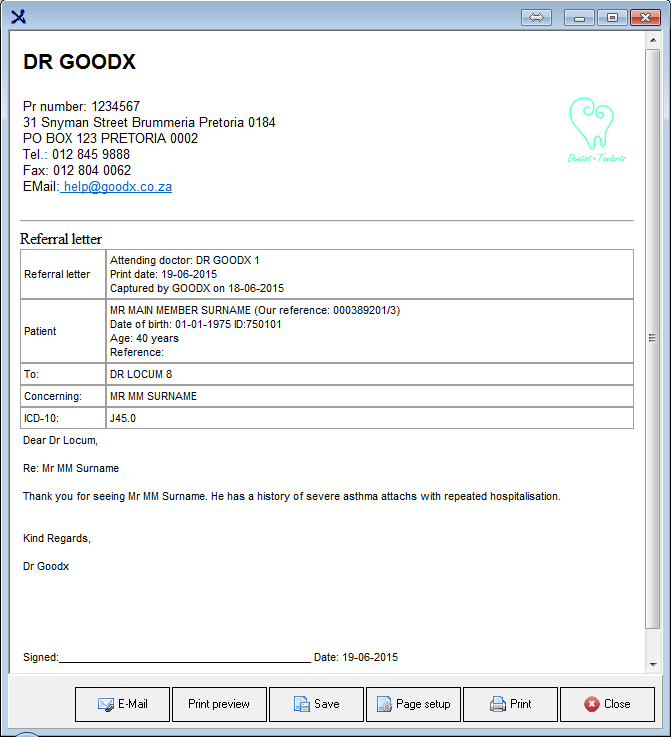Click the dentist tooth logo image
671x737 pixels.
pyautogui.click(x=597, y=130)
